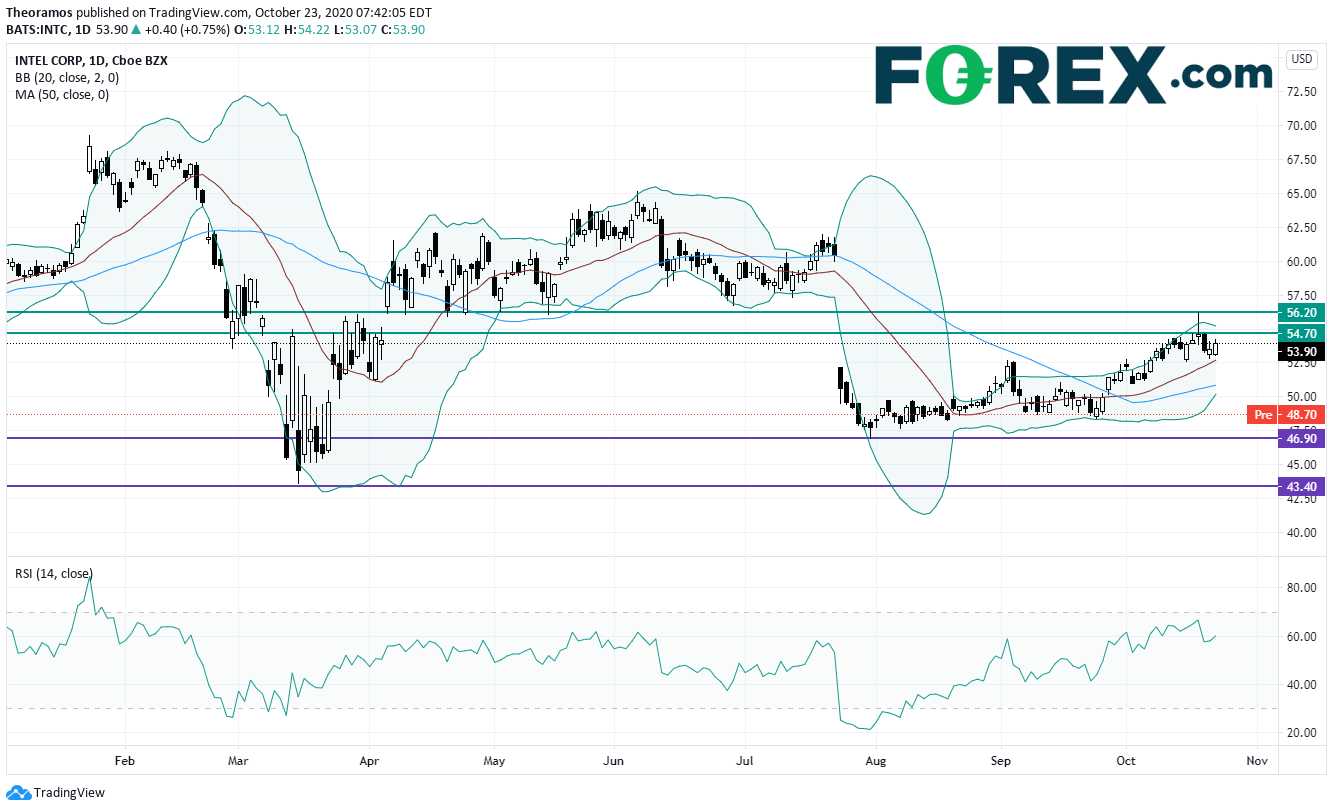The width and height of the screenshot is (1333, 811).
Task: Click the 54.70 teal price label
Action: pos(1301,333)
